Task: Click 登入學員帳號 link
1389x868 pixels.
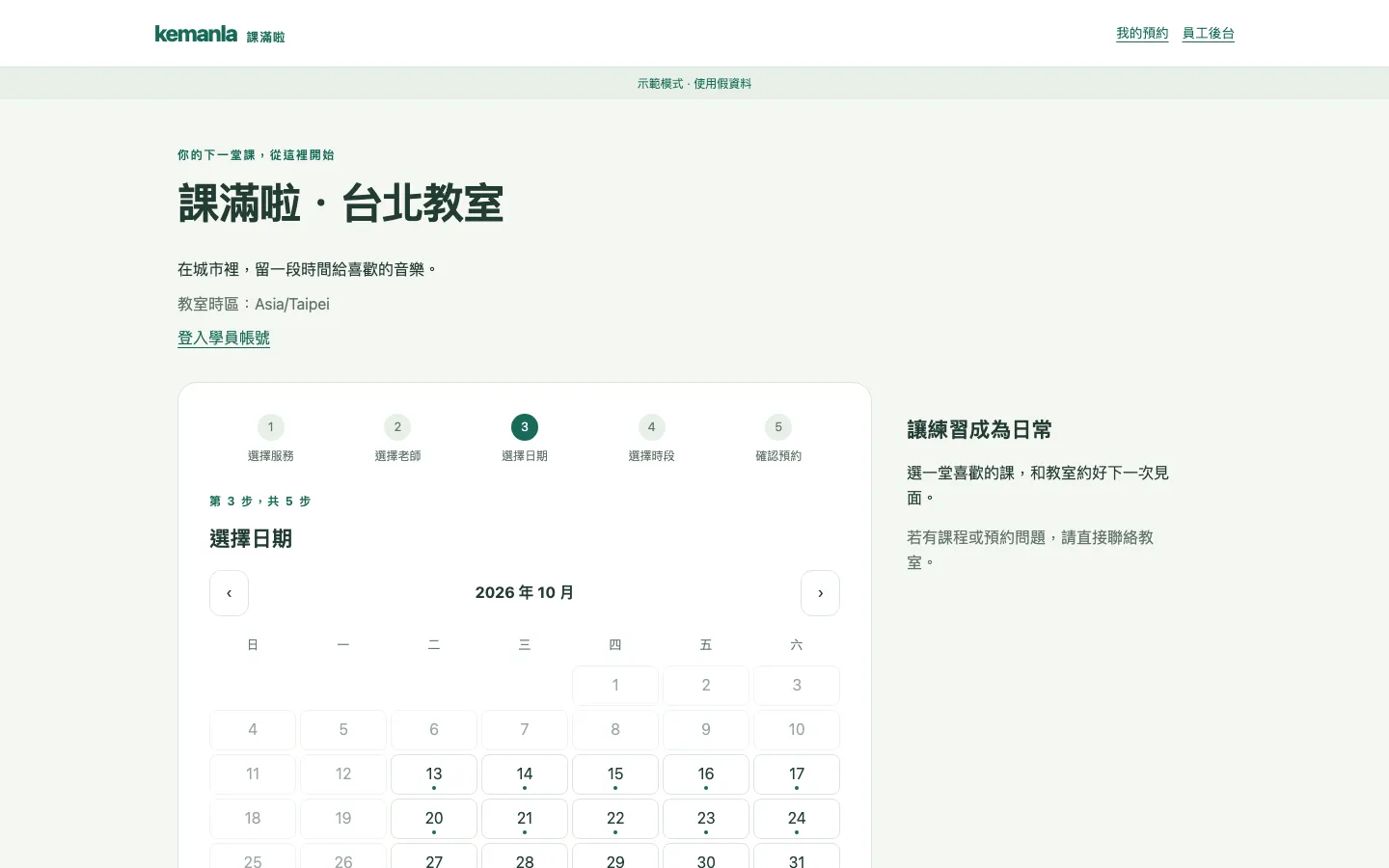Action: click(224, 338)
